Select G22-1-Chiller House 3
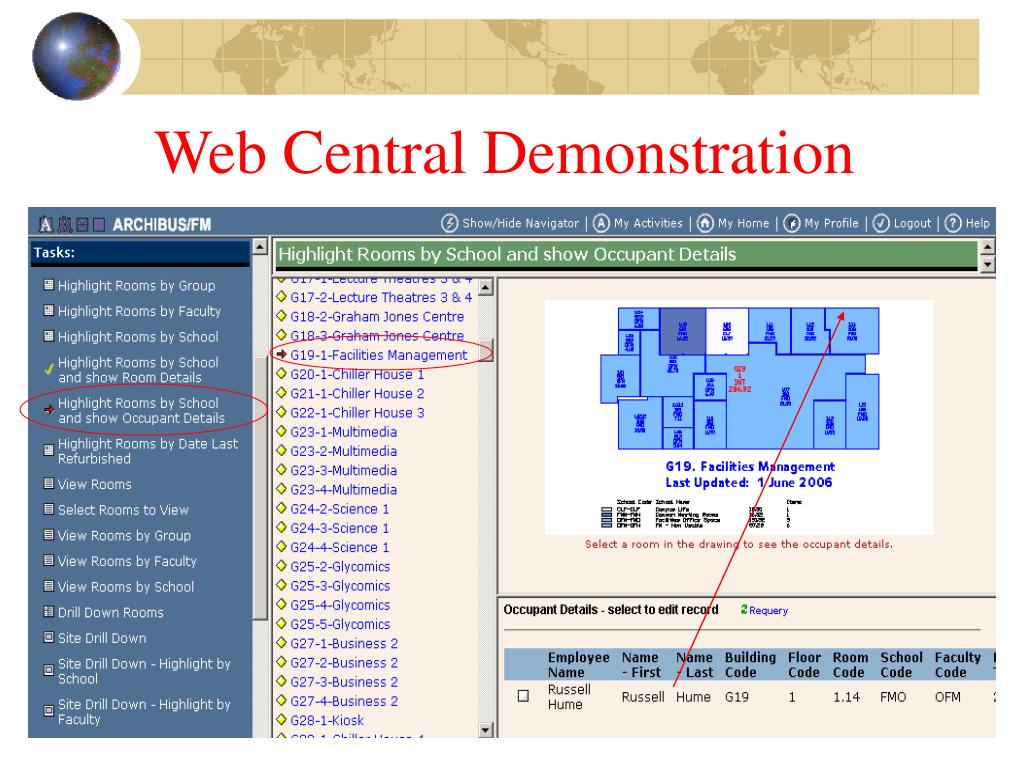This screenshot has height=768, width=1024. (357, 412)
